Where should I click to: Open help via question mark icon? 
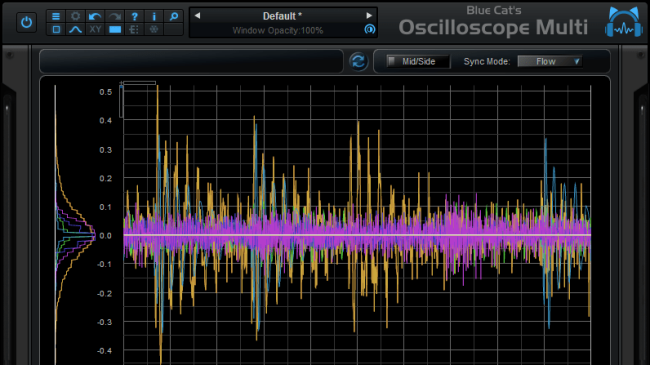tap(134, 16)
